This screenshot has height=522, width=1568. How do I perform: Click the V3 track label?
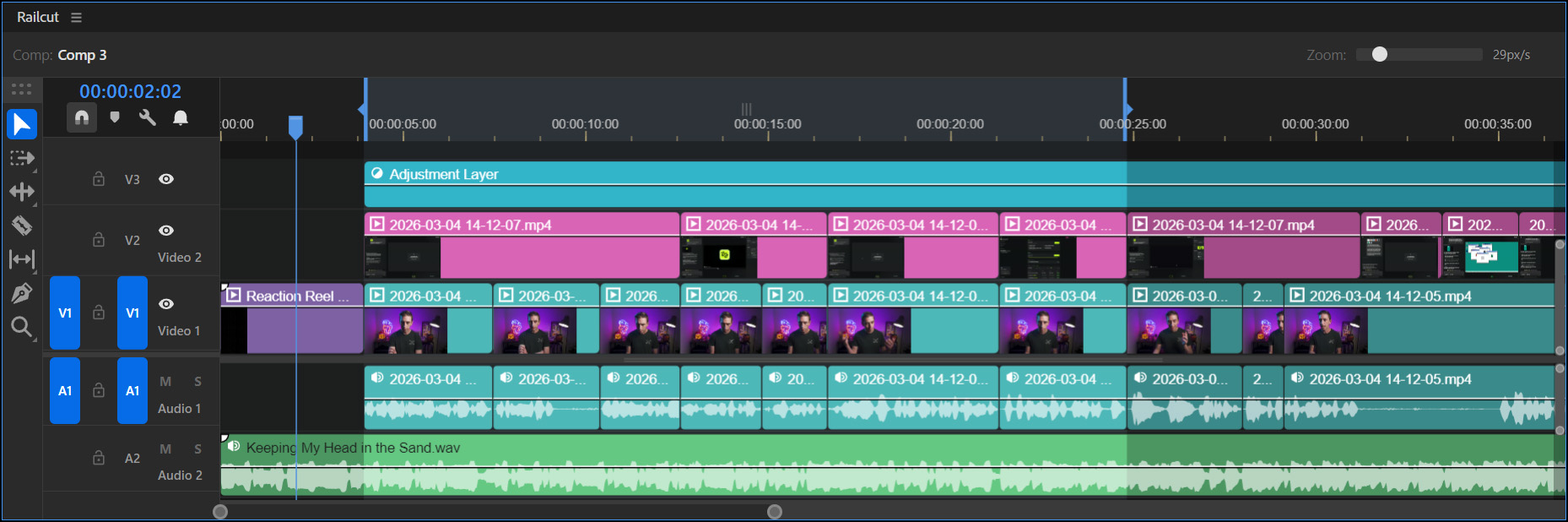tap(132, 179)
